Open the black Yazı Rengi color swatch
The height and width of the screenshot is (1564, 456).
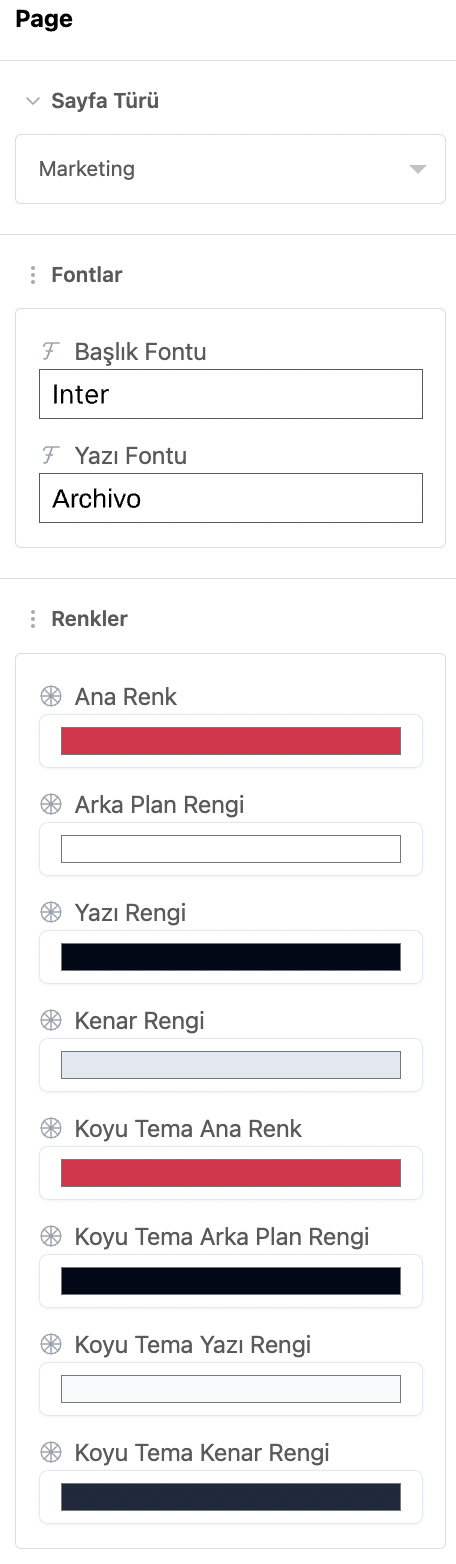pyautogui.click(x=231, y=957)
